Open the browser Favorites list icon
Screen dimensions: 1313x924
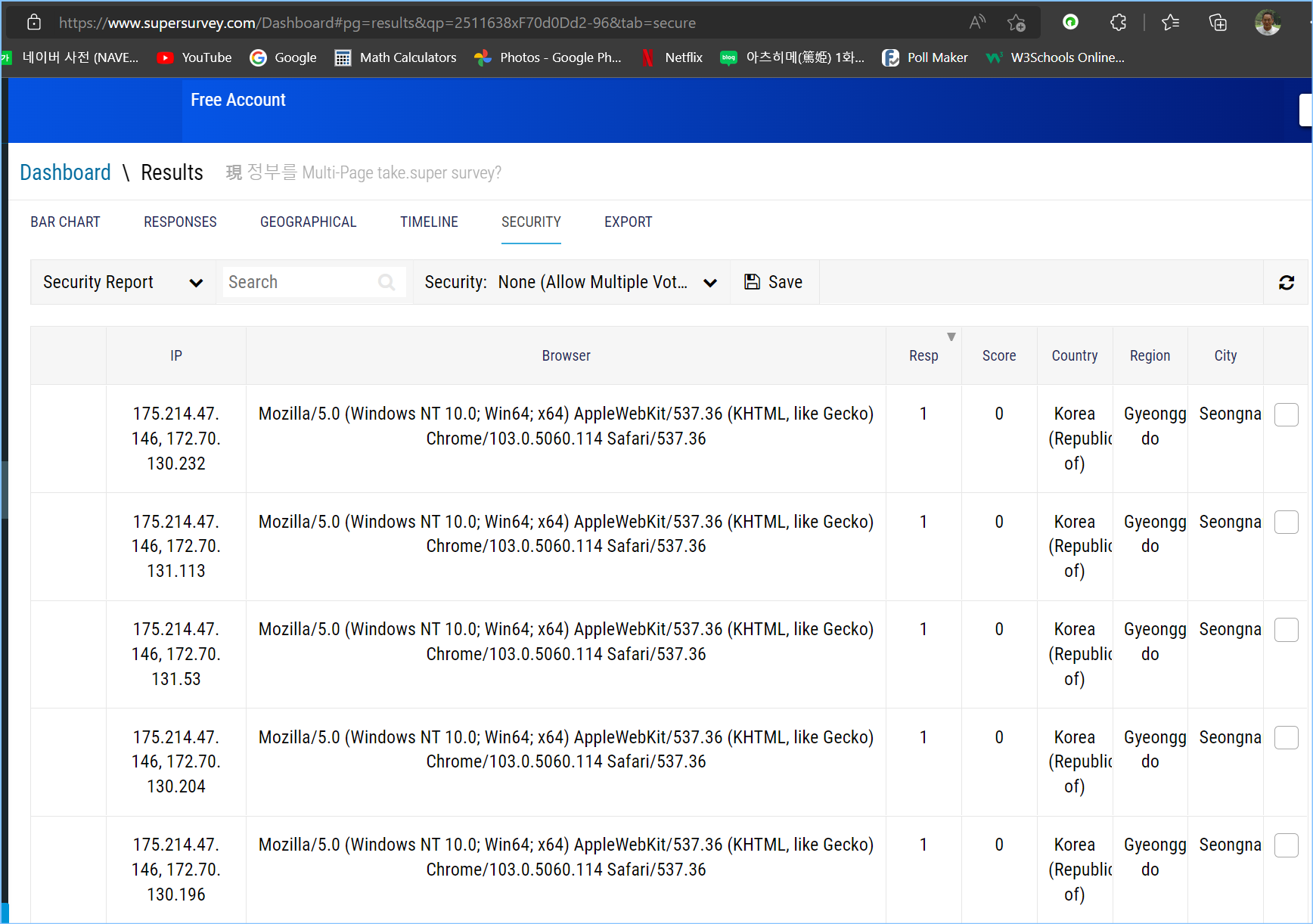[1170, 23]
